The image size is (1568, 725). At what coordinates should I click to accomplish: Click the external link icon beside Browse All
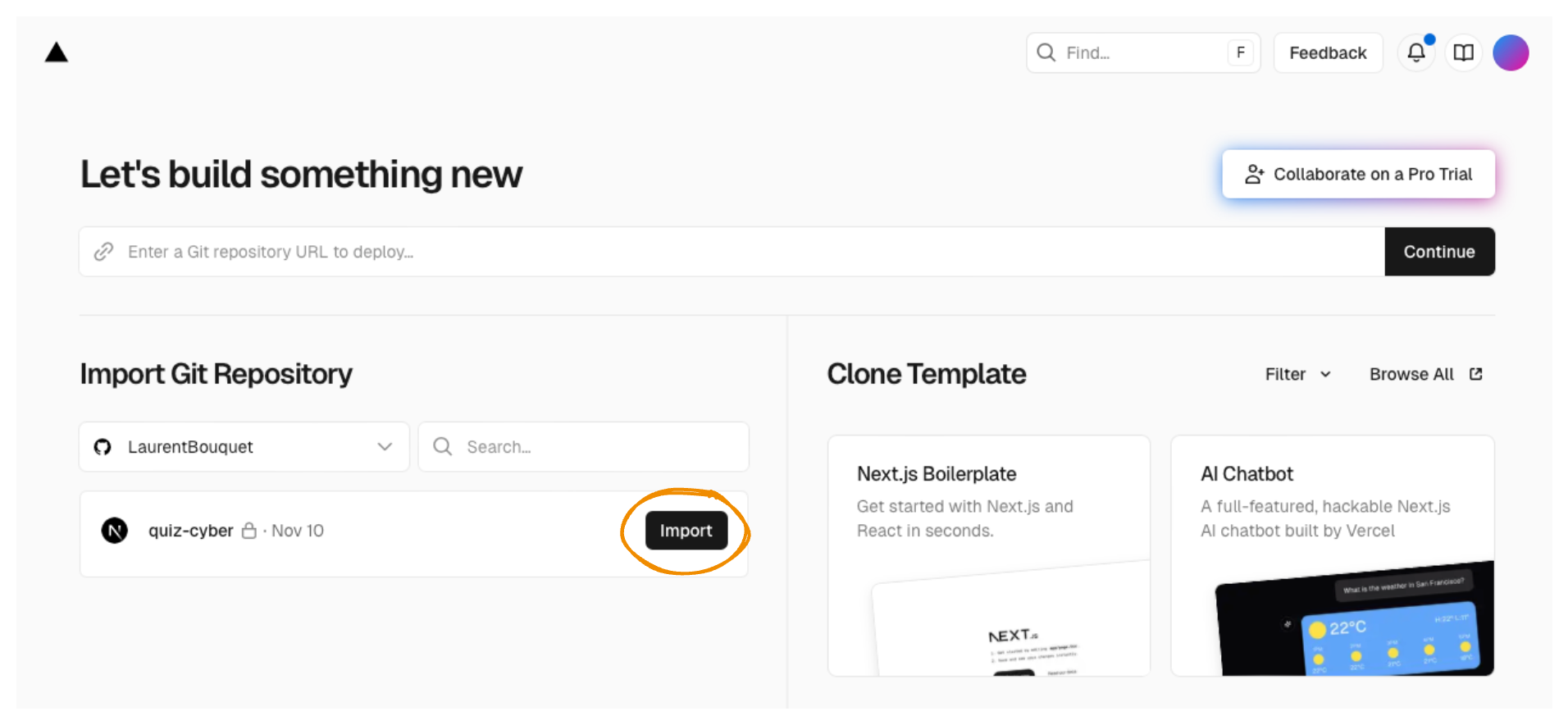coord(1476,374)
